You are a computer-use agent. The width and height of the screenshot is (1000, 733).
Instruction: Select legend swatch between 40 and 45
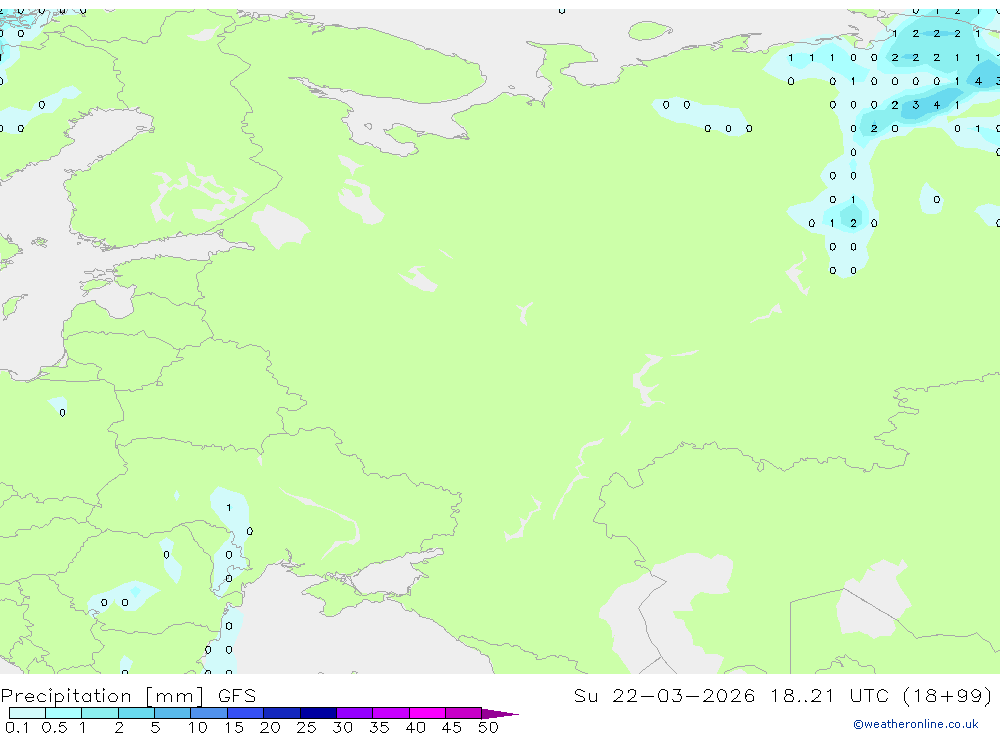click(427, 713)
